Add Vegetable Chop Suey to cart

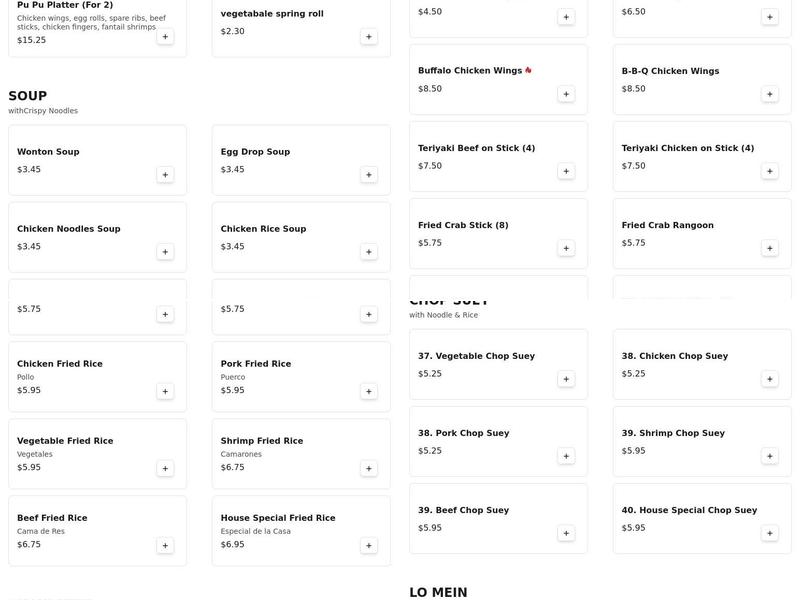coord(566,379)
